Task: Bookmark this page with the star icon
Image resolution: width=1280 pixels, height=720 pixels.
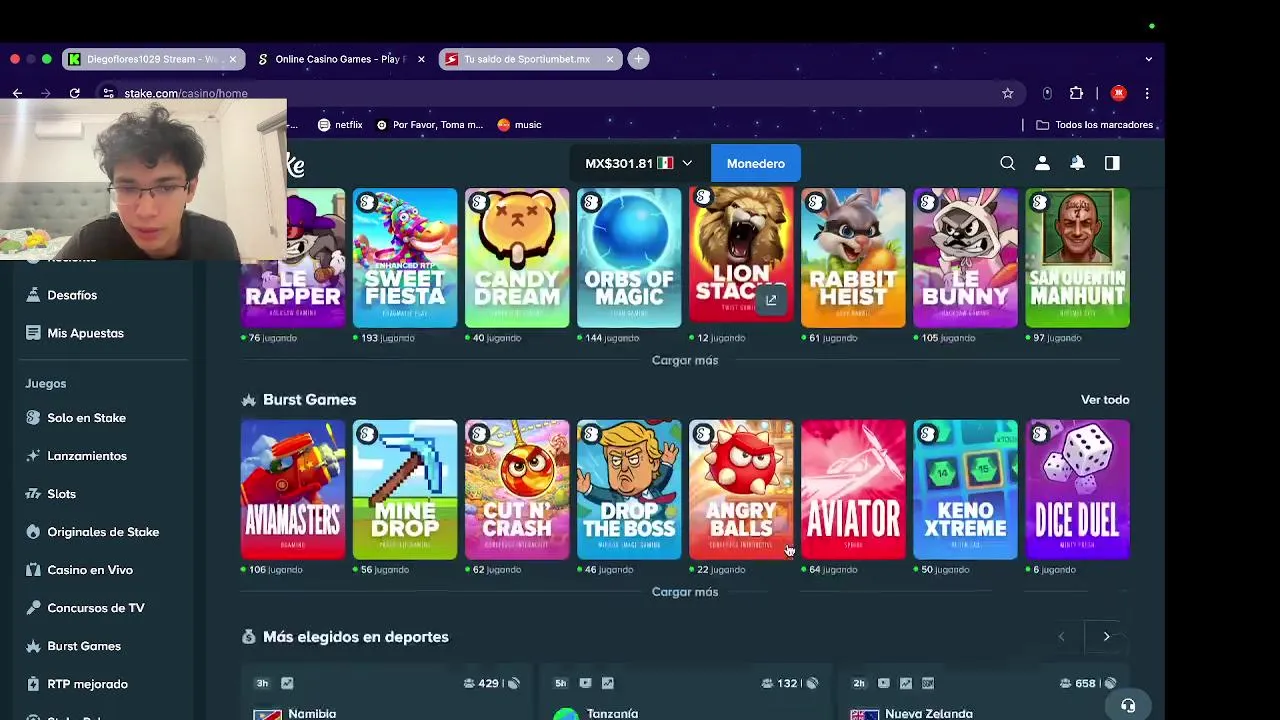Action: (1007, 93)
